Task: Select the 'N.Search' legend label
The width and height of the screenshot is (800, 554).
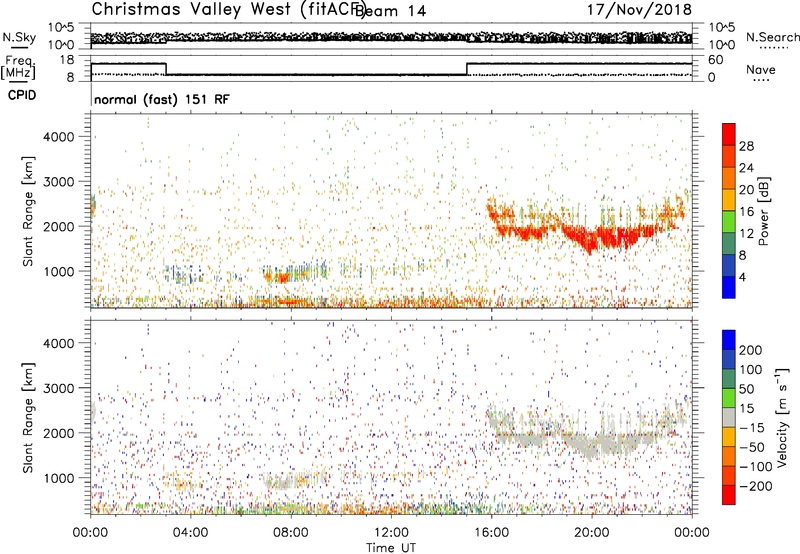Action: pyautogui.click(x=772, y=37)
